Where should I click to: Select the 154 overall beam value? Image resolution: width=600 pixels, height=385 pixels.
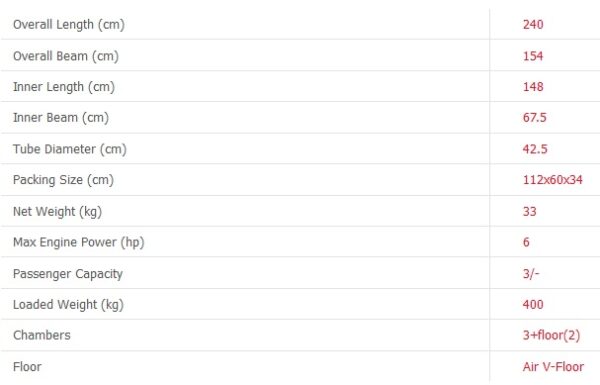(x=533, y=56)
